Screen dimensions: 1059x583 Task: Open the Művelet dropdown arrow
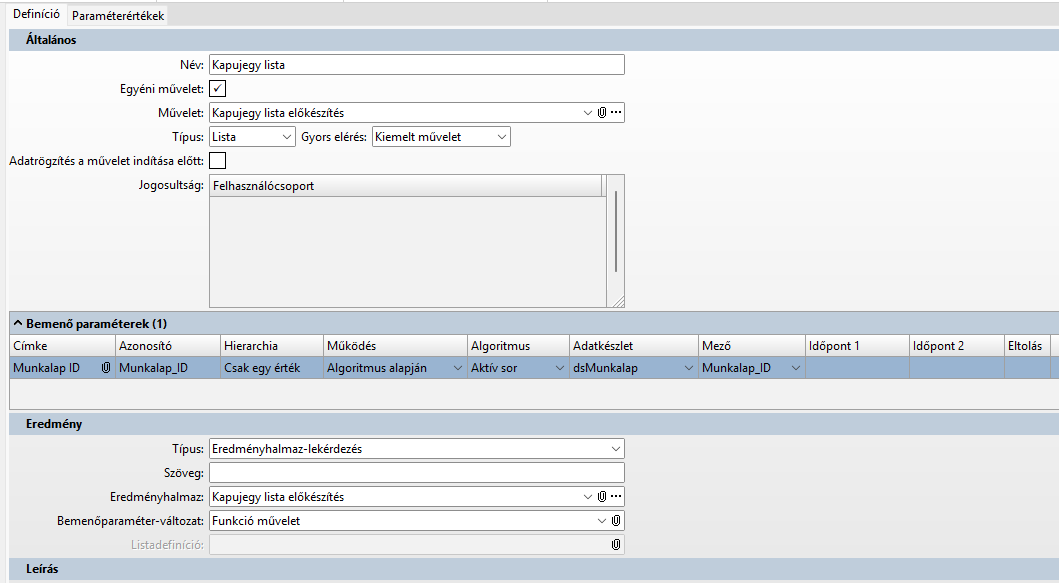587,113
